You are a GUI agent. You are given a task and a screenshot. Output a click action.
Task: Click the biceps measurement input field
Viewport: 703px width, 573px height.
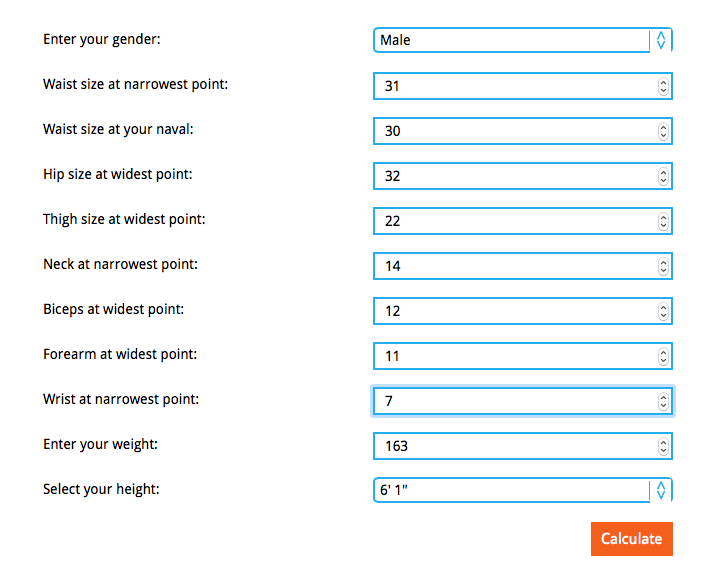coord(514,311)
